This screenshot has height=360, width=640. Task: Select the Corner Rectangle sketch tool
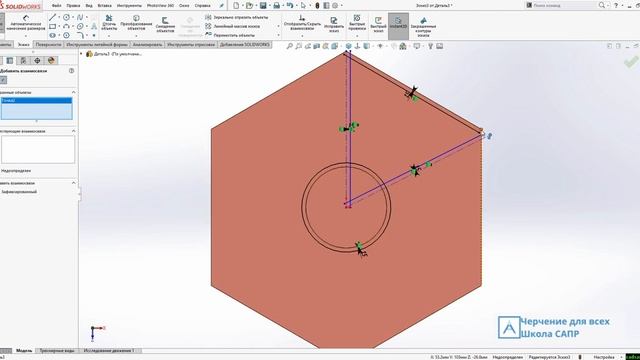(52, 27)
